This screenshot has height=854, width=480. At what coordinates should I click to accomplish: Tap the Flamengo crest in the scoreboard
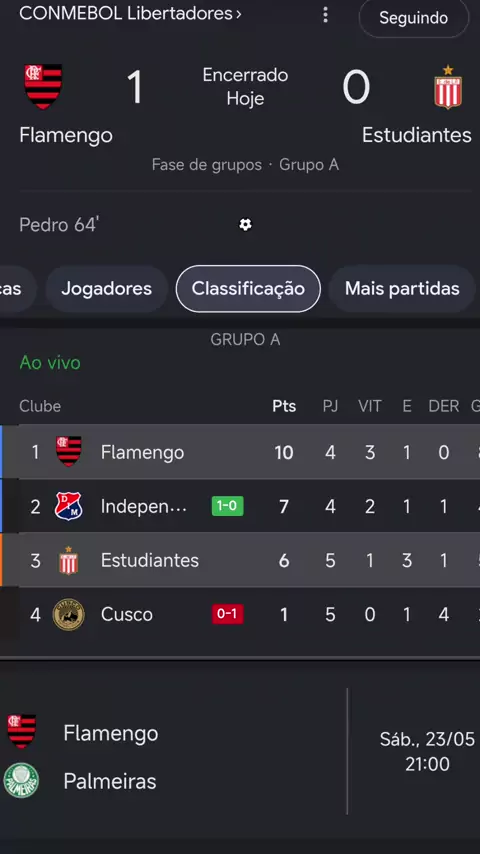pos(43,87)
